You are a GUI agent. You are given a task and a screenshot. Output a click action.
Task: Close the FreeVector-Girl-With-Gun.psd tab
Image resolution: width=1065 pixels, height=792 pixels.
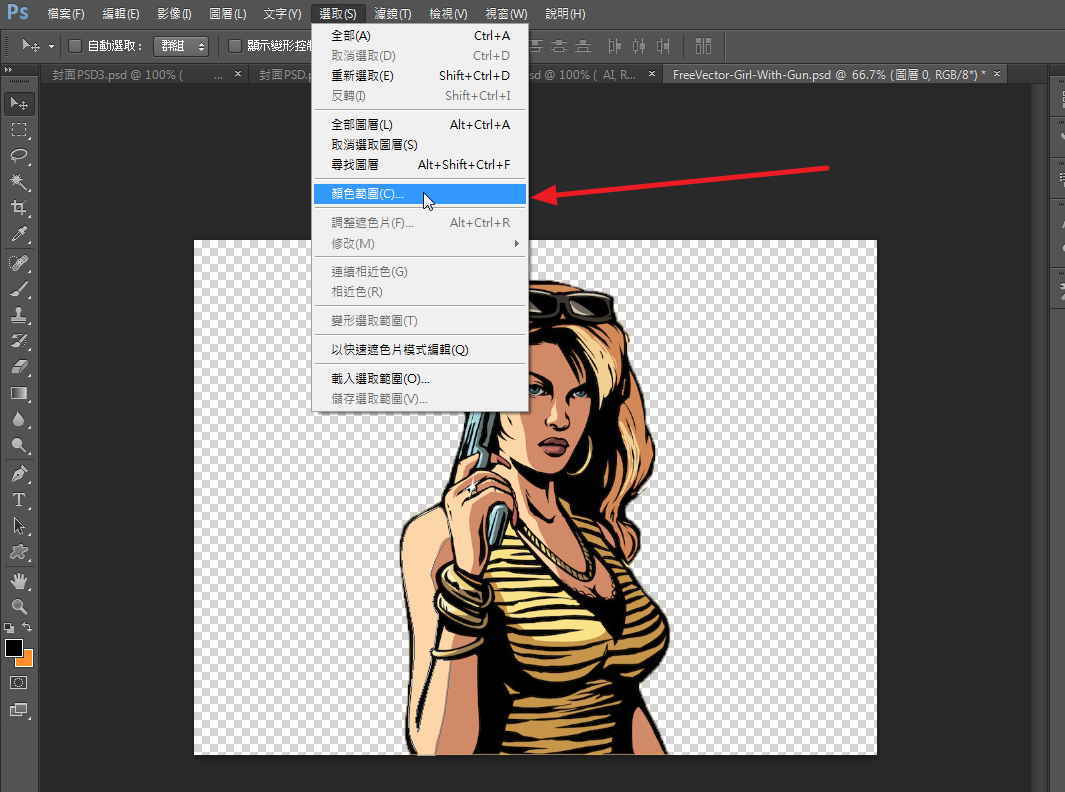[x=997, y=73]
